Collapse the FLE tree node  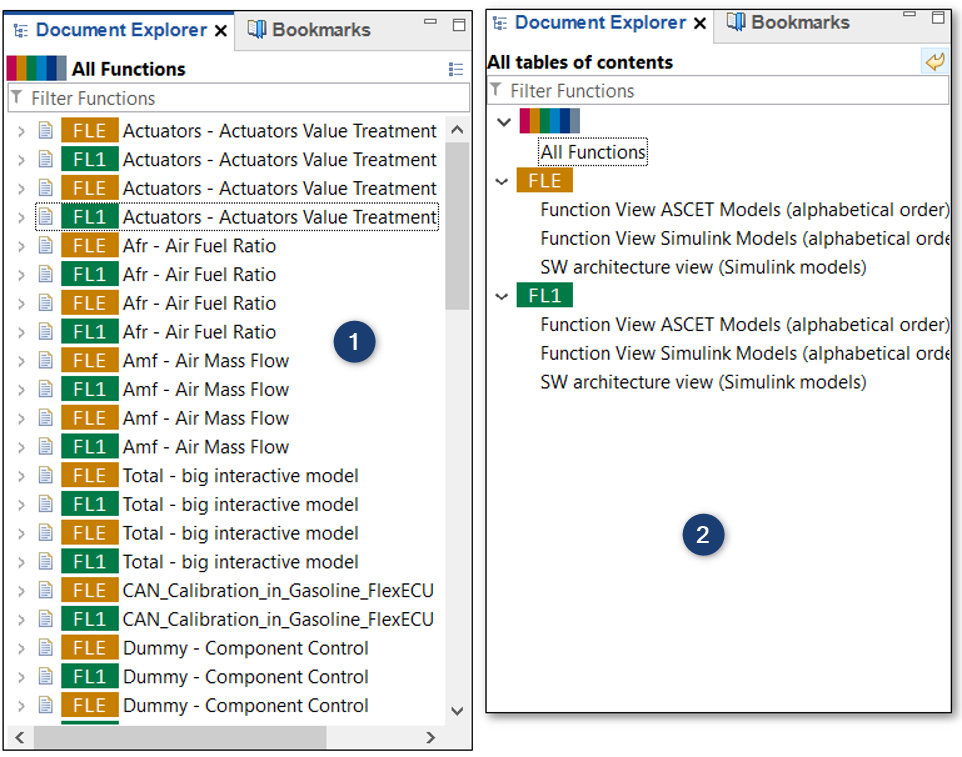[502, 181]
